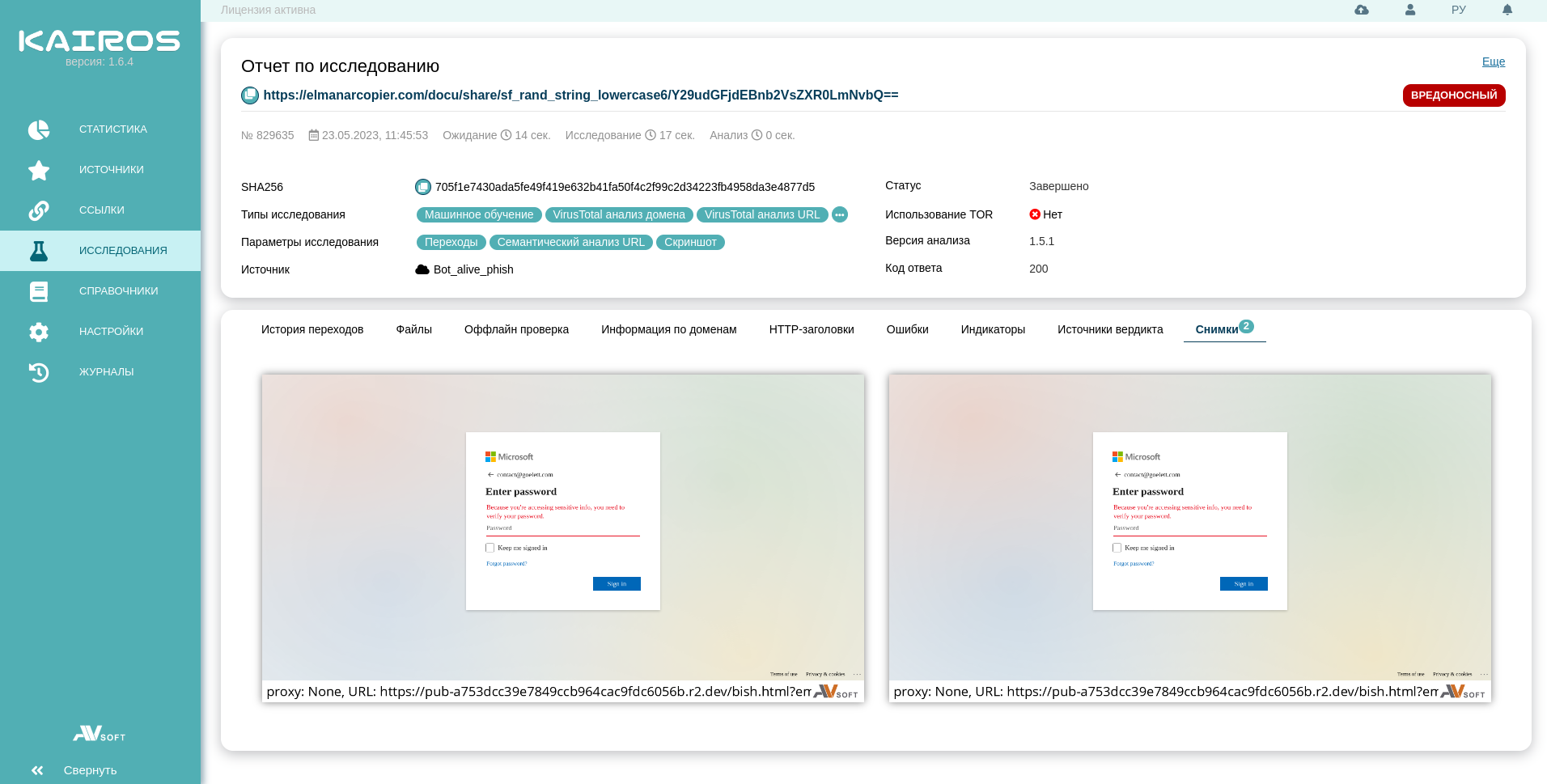Viewport: 1547px width, 784px height.
Task: Click the notifications bell icon
Action: click(x=1507, y=10)
